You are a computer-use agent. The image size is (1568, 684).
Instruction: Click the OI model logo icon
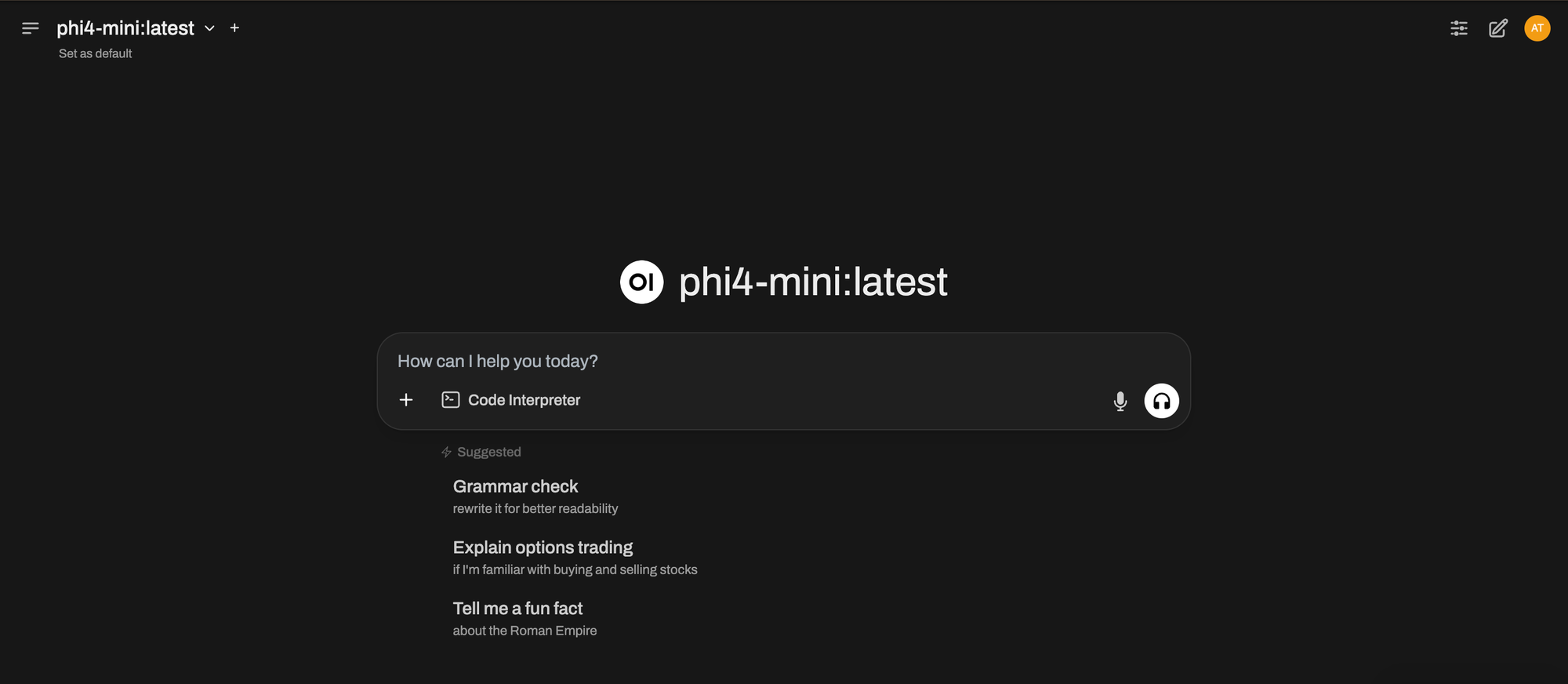[641, 282]
